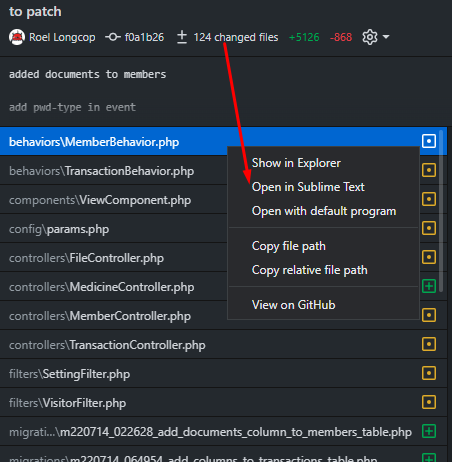Click the +5126 additions count
The width and height of the screenshot is (452, 462).
[x=304, y=37]
